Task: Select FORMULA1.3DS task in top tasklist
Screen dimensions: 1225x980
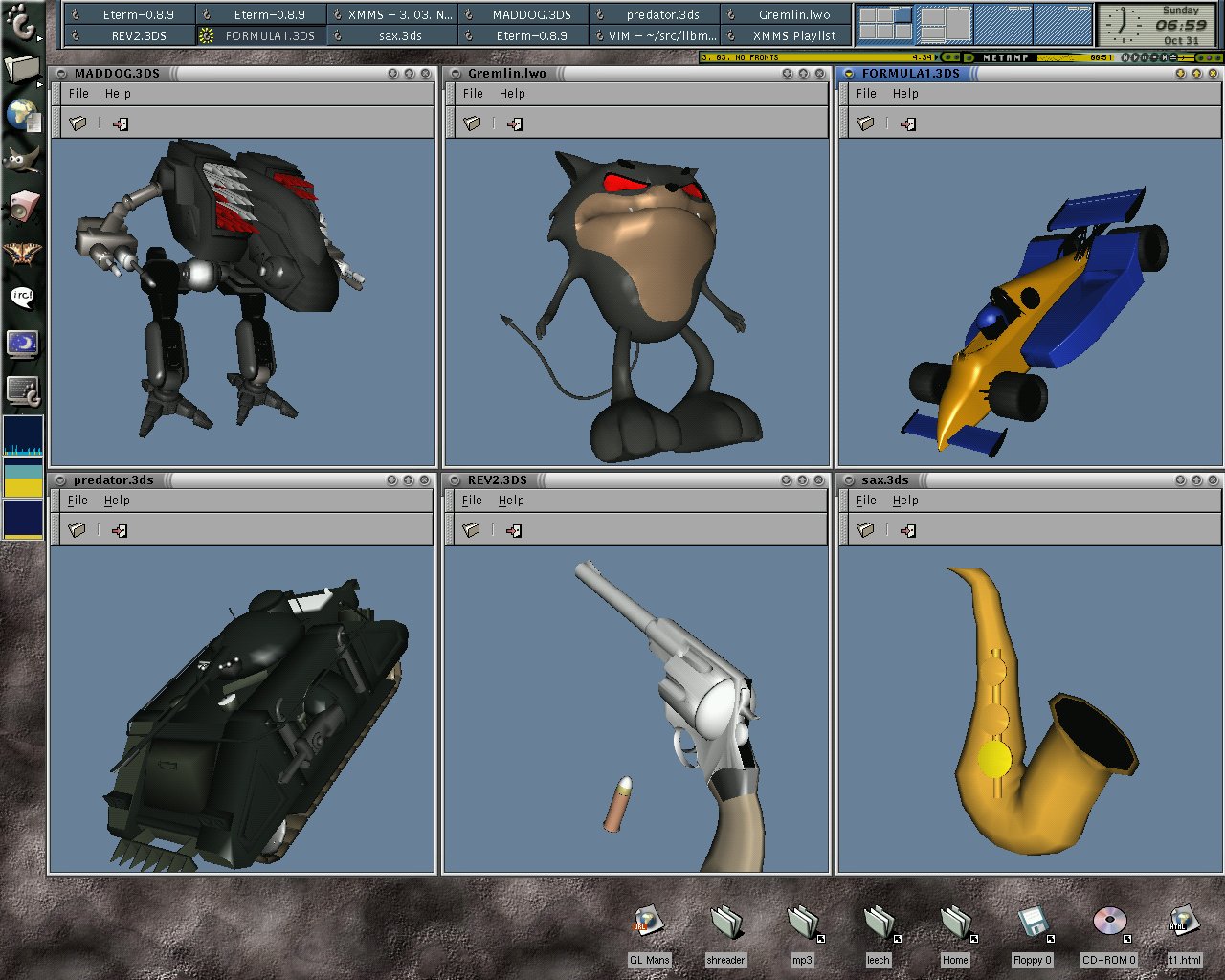Action: click(x=261, y=35)
